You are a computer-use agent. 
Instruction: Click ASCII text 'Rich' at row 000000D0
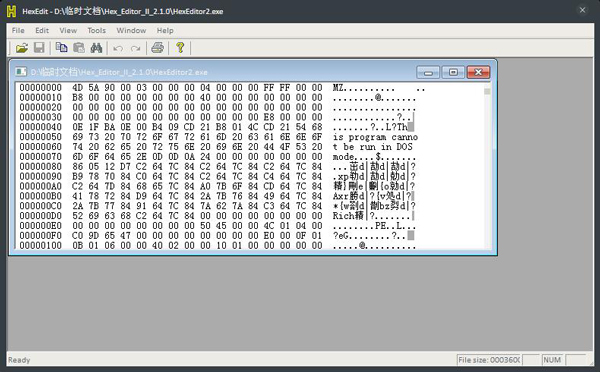pyautogui.click(x=343, y=216)
